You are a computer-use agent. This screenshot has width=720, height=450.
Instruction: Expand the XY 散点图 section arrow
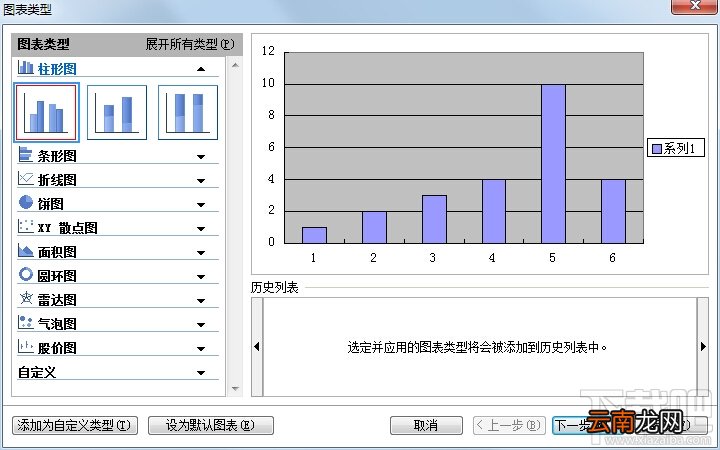click(201, 229)
